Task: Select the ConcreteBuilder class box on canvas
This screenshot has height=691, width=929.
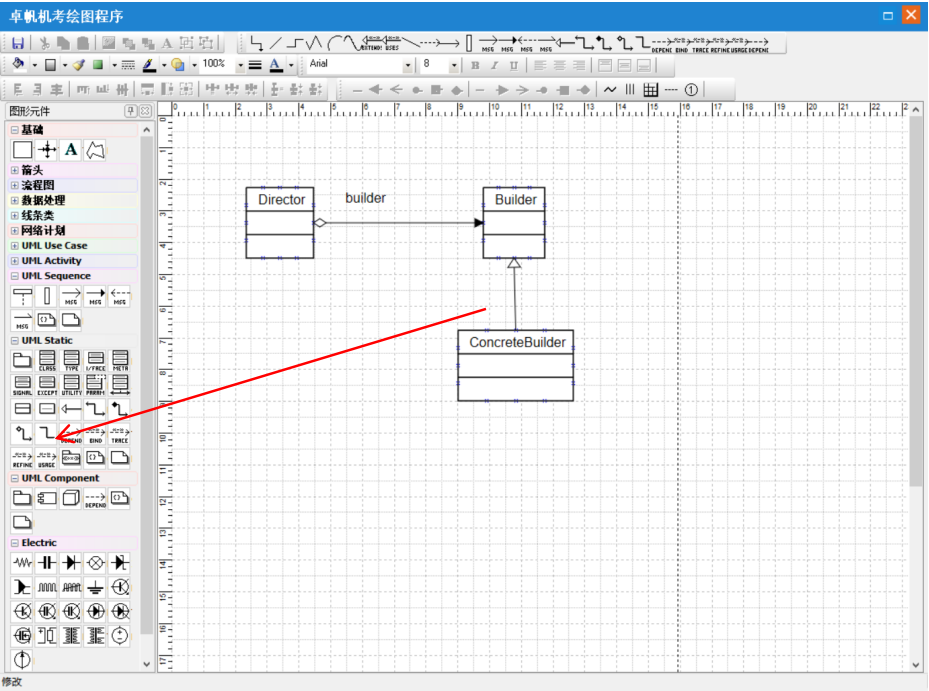Action: coord(515,366)
